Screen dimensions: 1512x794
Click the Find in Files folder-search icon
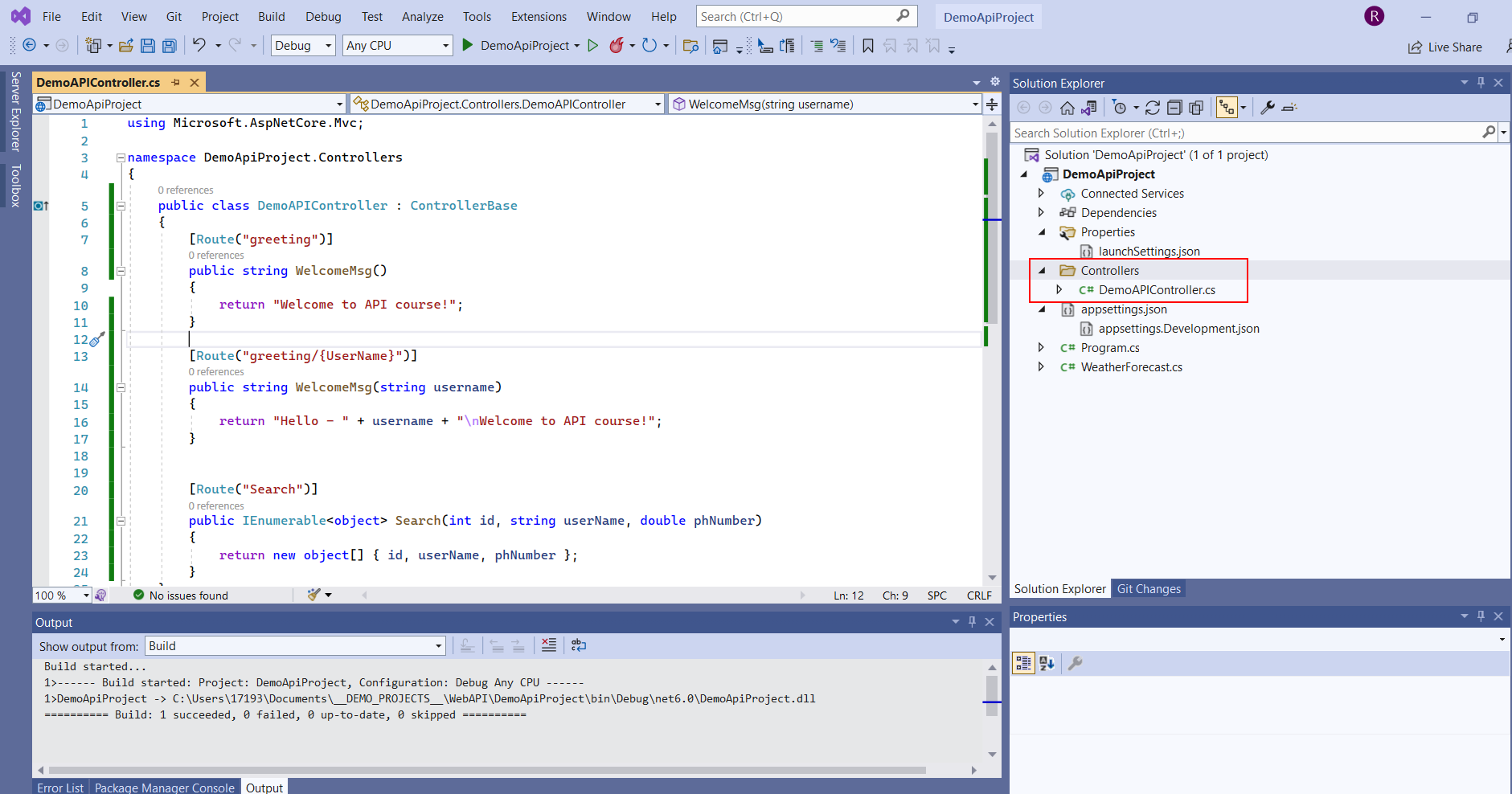[690, 46]
